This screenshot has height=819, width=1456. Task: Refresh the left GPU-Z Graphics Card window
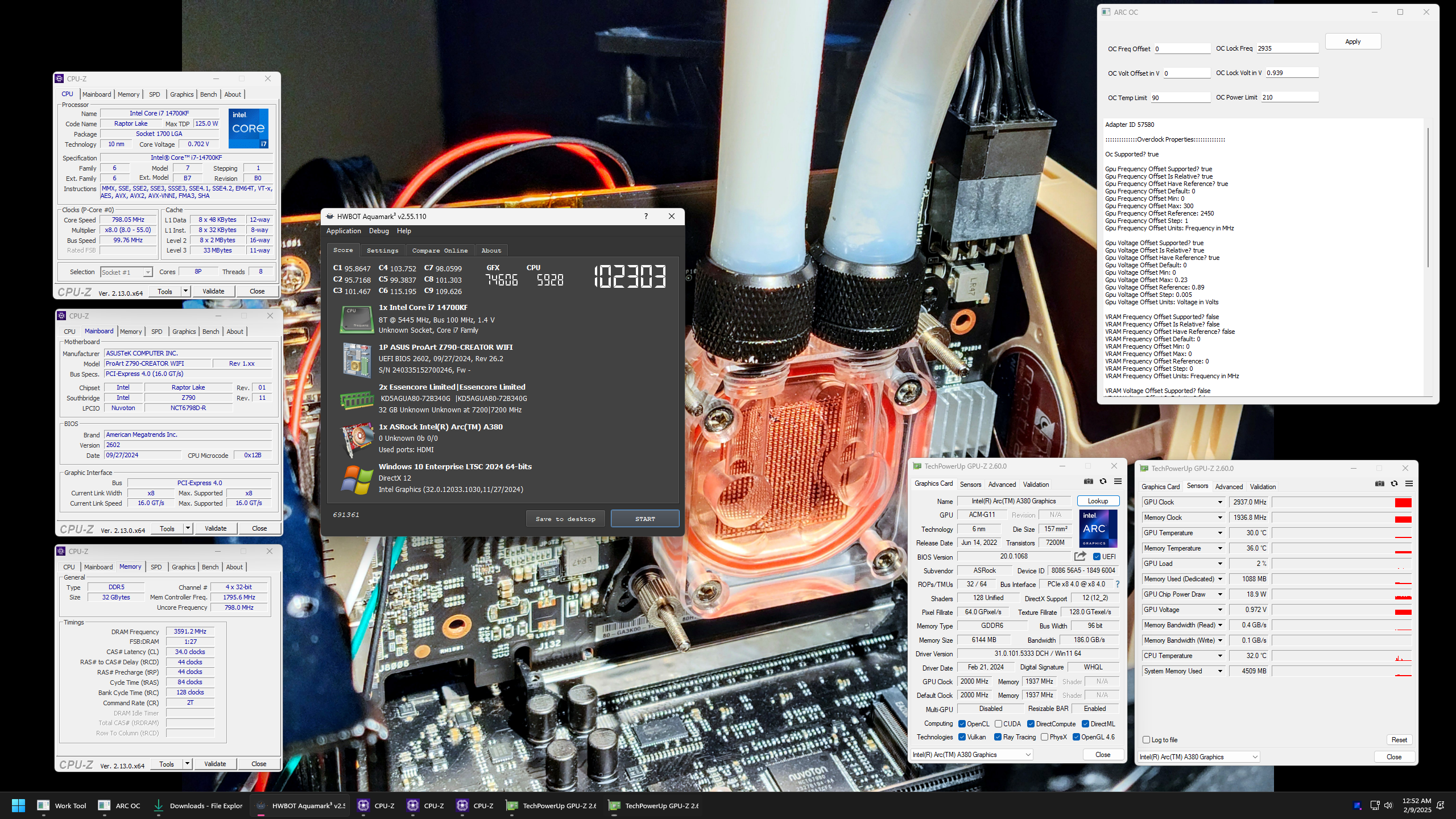point(1103,481)
